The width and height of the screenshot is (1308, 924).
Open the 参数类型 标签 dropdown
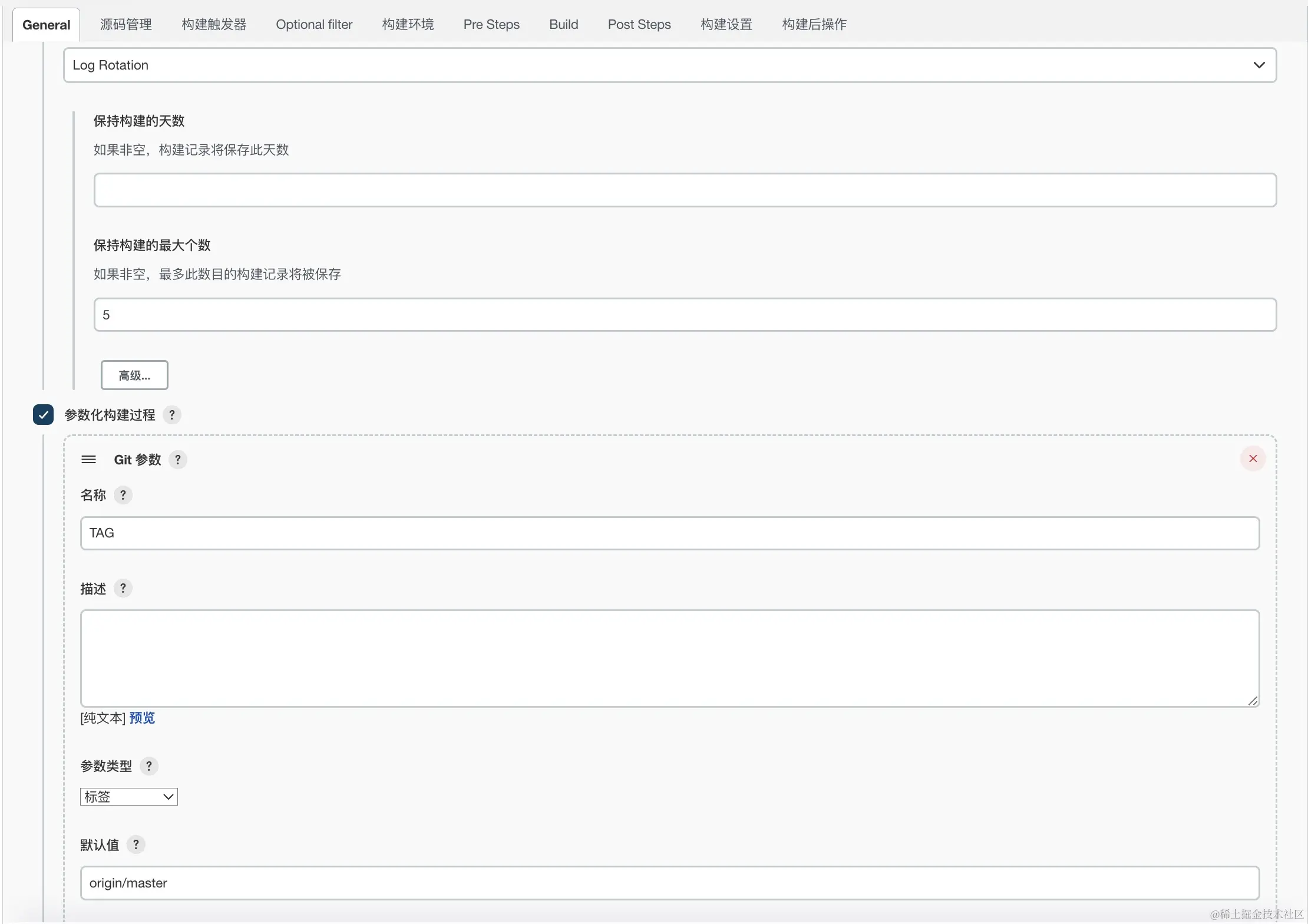128,797
